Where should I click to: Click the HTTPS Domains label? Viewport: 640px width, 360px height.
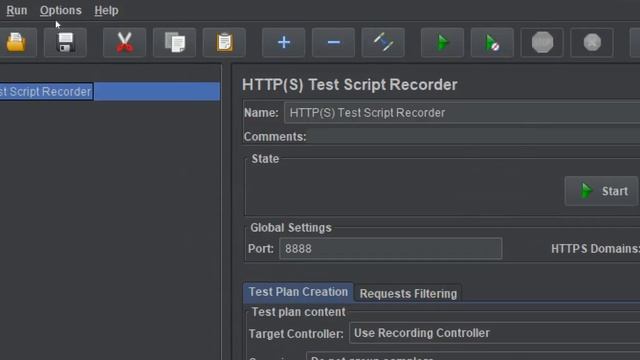tap(595, 249)
